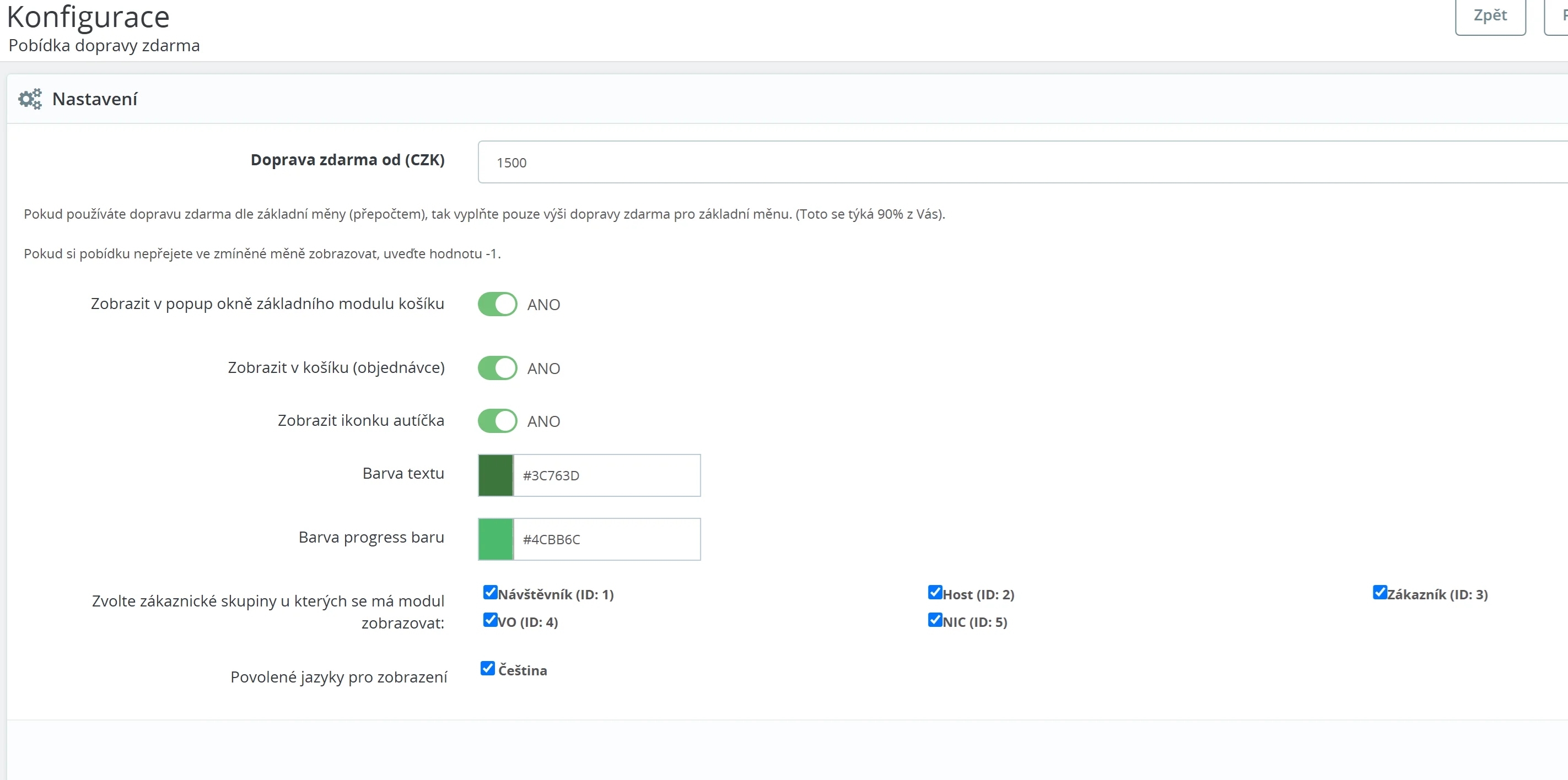Toggle Zobrazit v košíku (objednávce) switch

point(497,368)
